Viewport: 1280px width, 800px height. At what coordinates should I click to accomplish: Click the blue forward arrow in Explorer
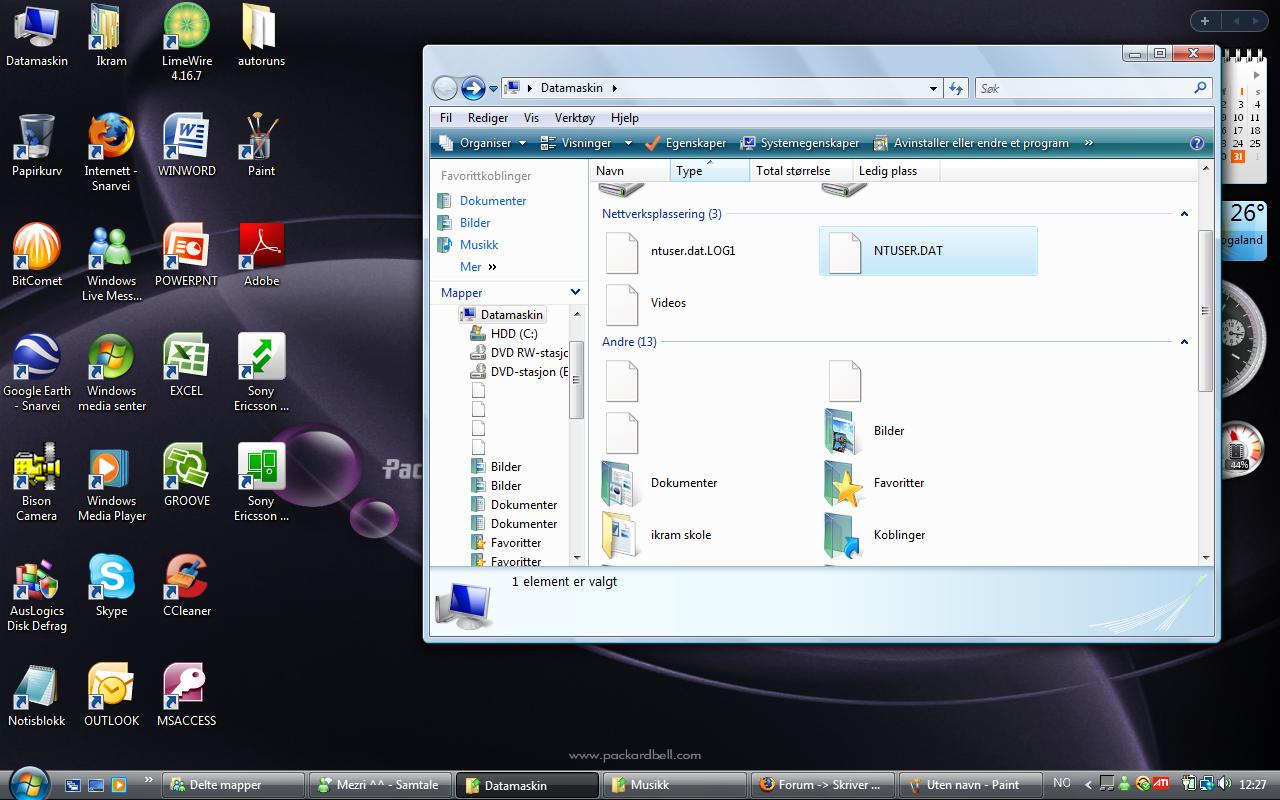pos(473,88)
